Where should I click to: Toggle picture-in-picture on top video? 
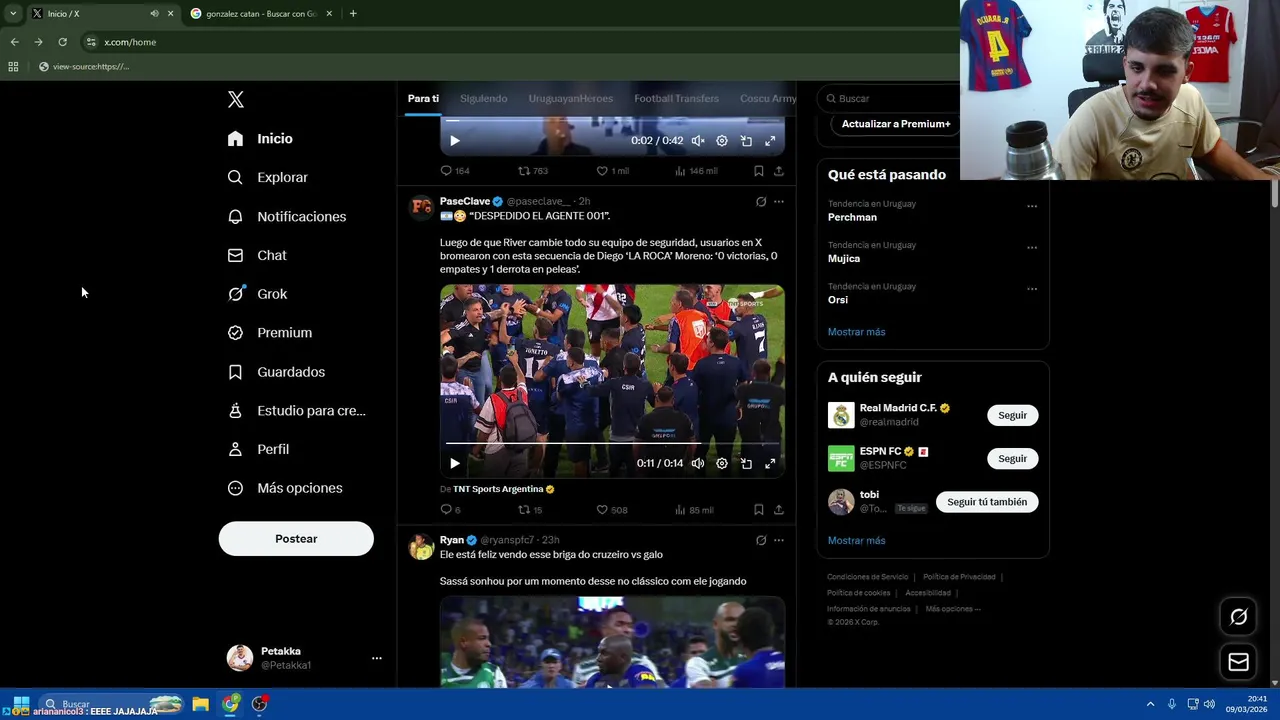(x=746, y=141)
